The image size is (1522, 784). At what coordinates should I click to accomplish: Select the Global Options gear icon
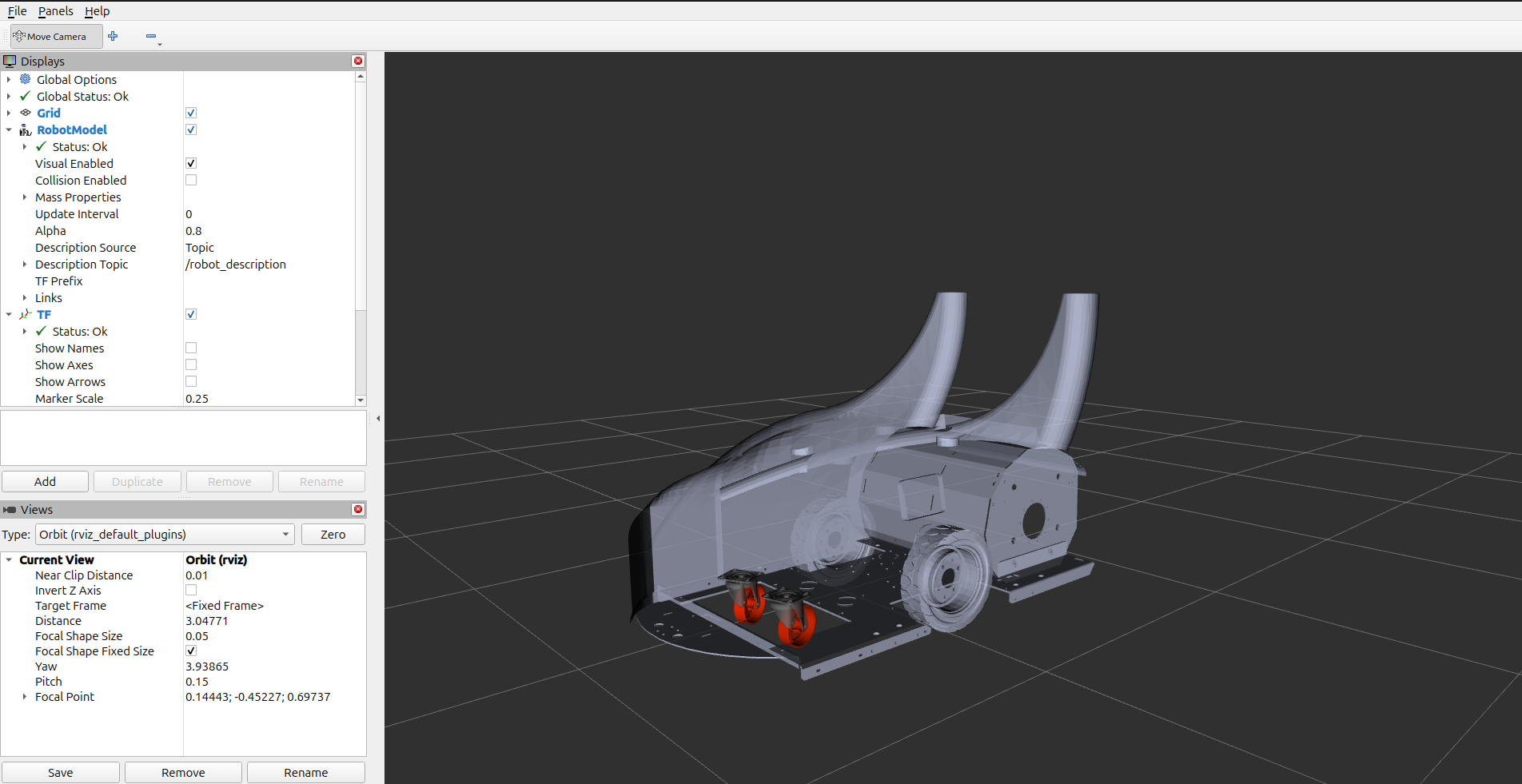[x=26, y=79]
